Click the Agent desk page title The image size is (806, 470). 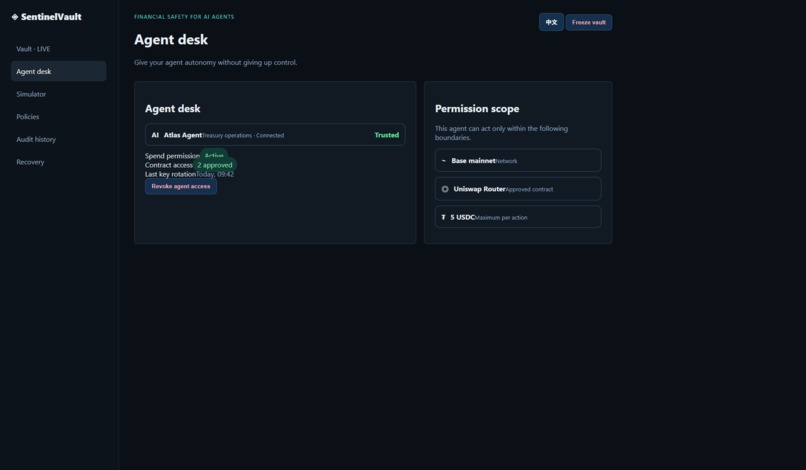coord(171,40)
